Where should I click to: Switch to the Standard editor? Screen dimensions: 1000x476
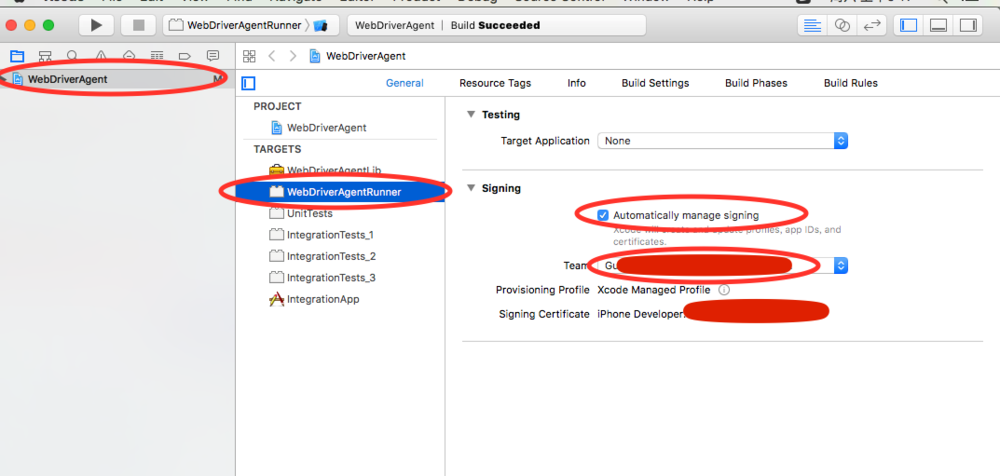[x=812, y=26]
